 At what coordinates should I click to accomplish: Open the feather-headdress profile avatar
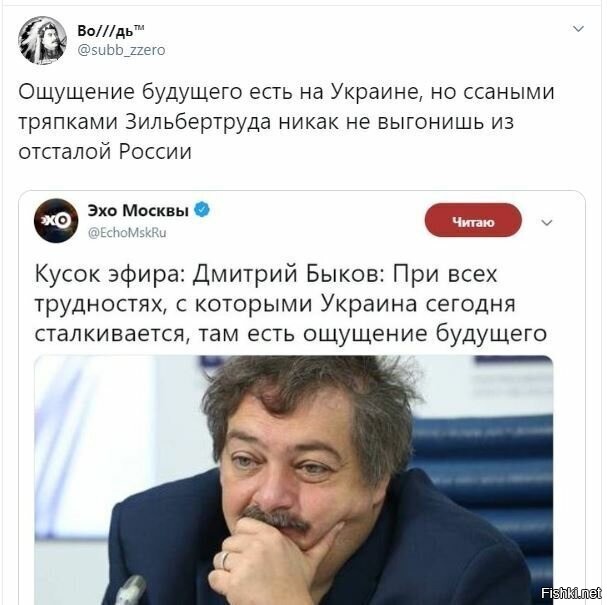click(43, 40)
